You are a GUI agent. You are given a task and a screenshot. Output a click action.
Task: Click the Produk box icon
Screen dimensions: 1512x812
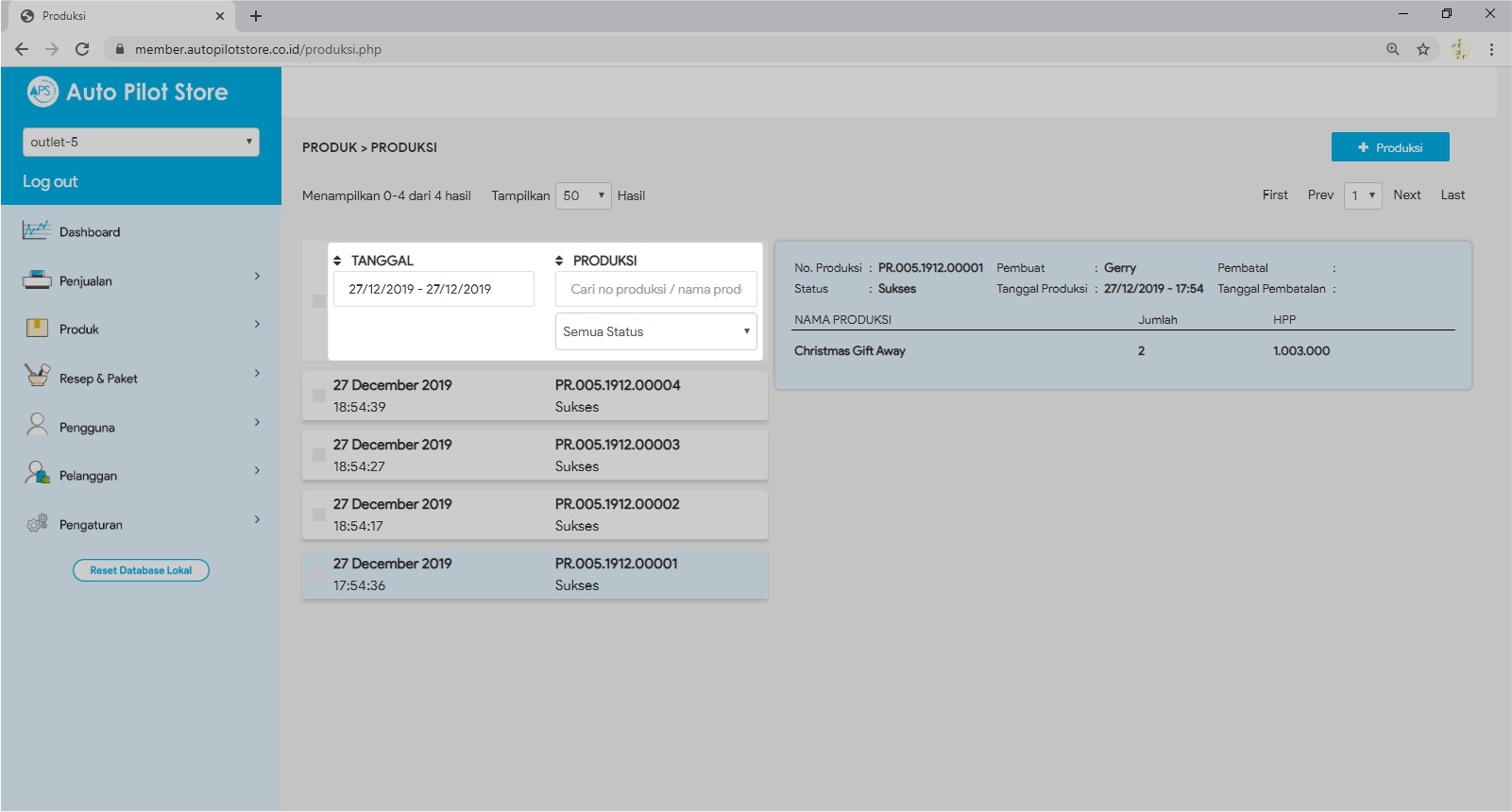(x=37, y=329)
